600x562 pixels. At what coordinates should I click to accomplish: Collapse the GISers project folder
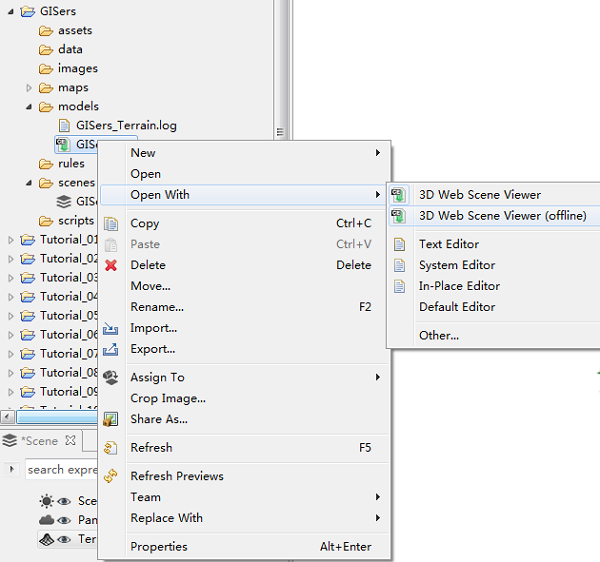pyautogui.click(x=11, y=12)
